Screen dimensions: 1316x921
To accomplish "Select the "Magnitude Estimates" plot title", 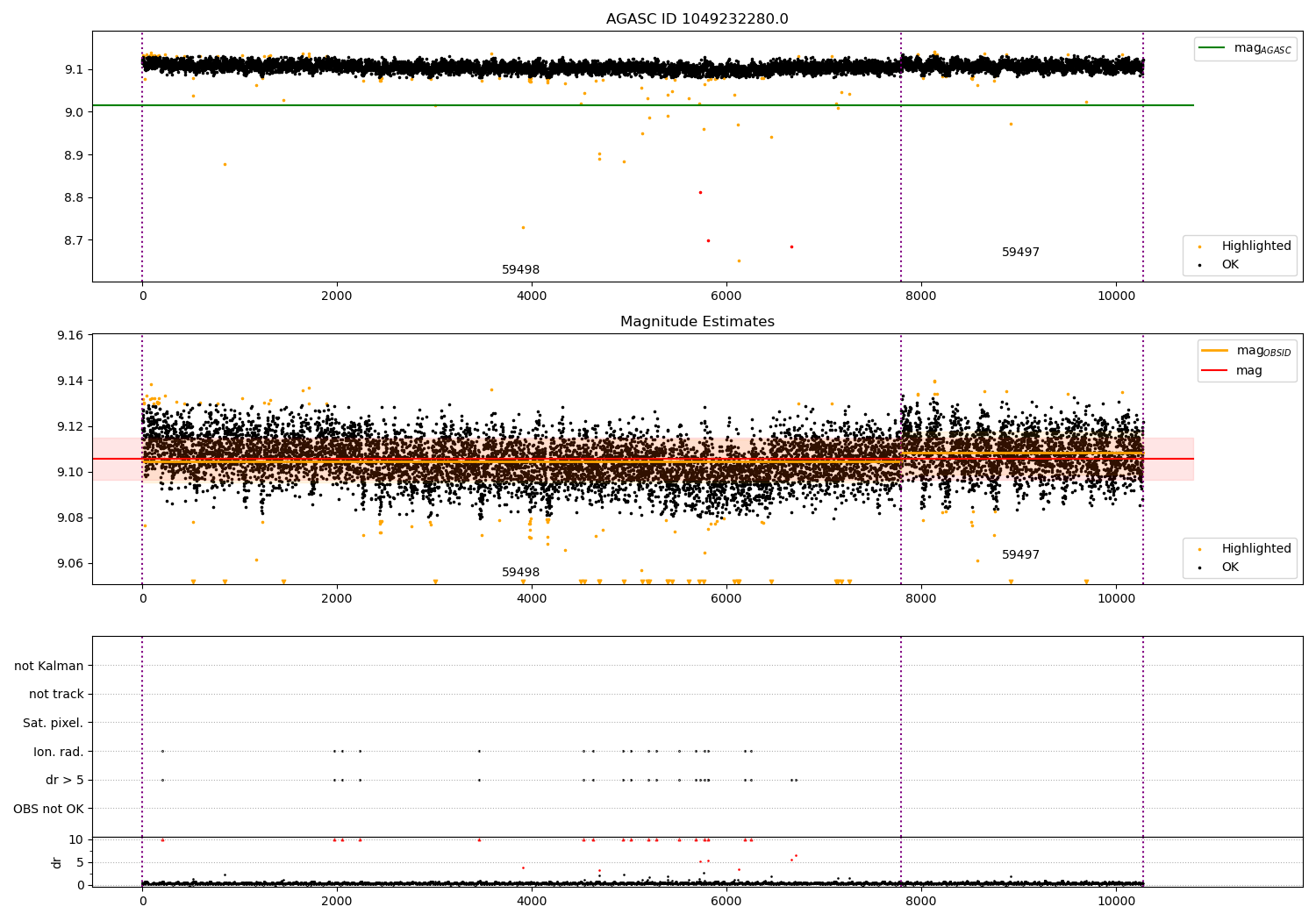I will 697,322.
